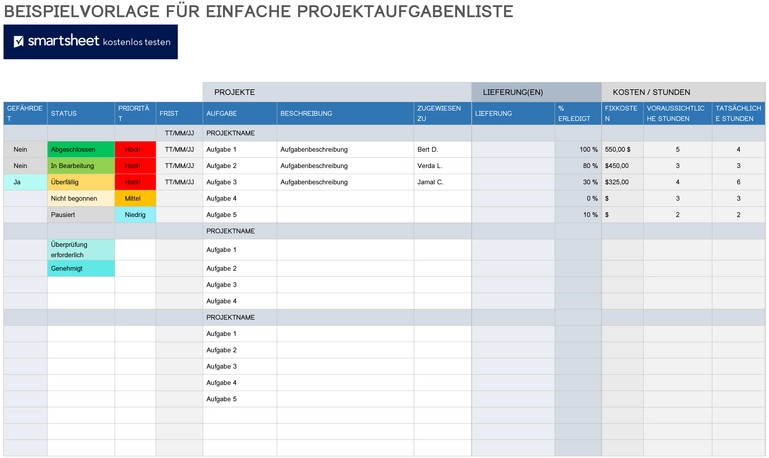Select the green Abgeschlossen status cell
The height and width of the screenshot is (458, 769).
click(81, 150)
